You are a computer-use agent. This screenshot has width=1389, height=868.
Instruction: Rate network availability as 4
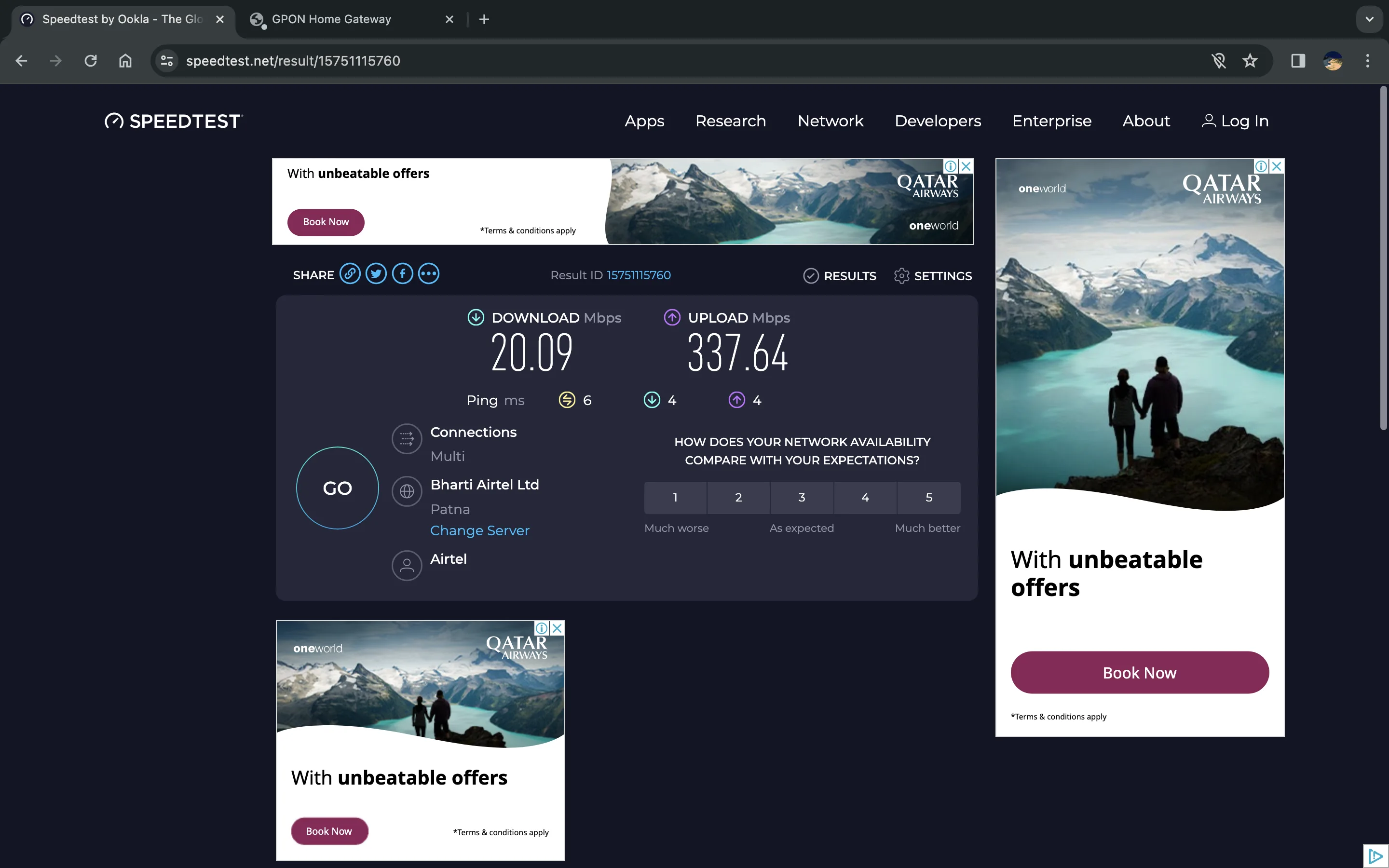[x=865, y=498]
